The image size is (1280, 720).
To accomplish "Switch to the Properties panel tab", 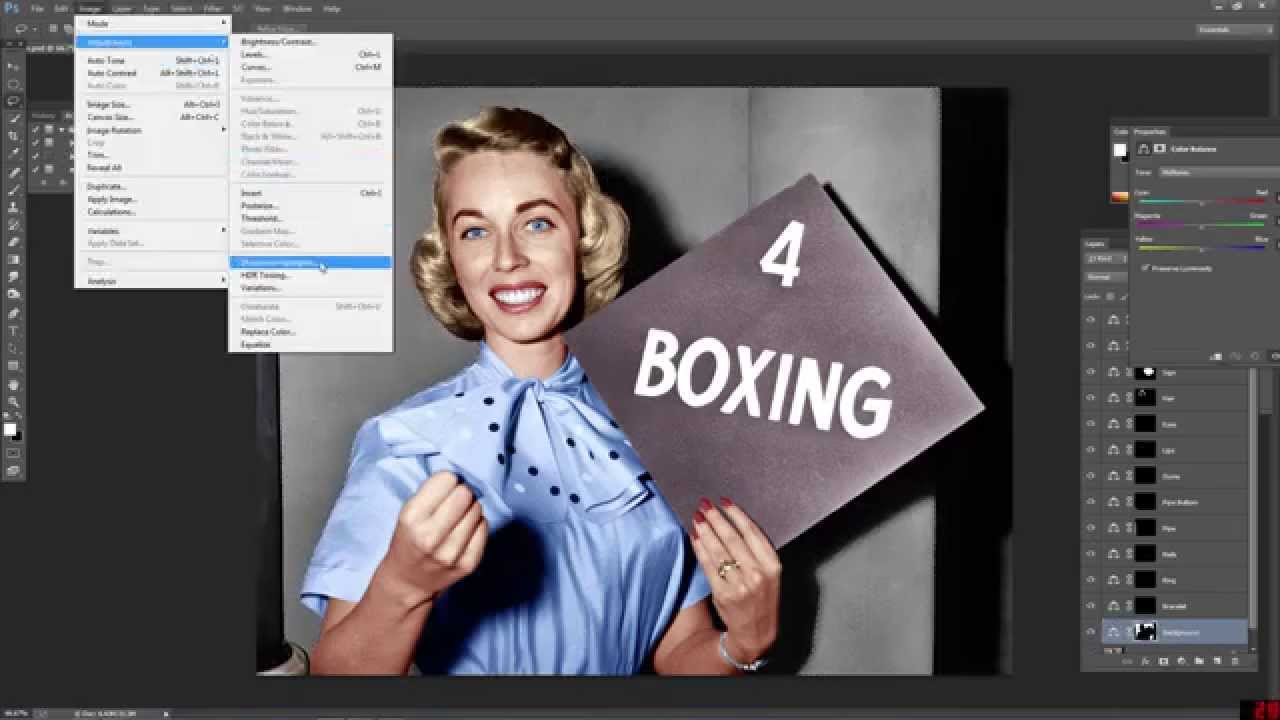I will [x=1150, y=131].
